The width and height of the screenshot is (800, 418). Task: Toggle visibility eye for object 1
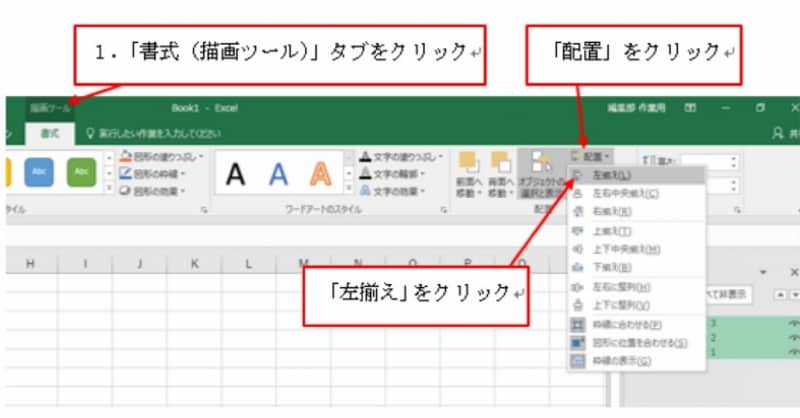click(x=794, y=352)
